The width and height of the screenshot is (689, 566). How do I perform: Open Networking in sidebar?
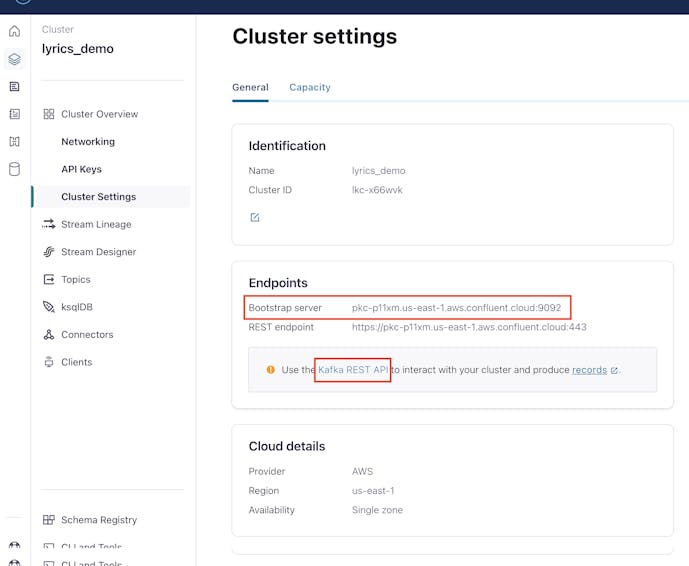[88, 142]
